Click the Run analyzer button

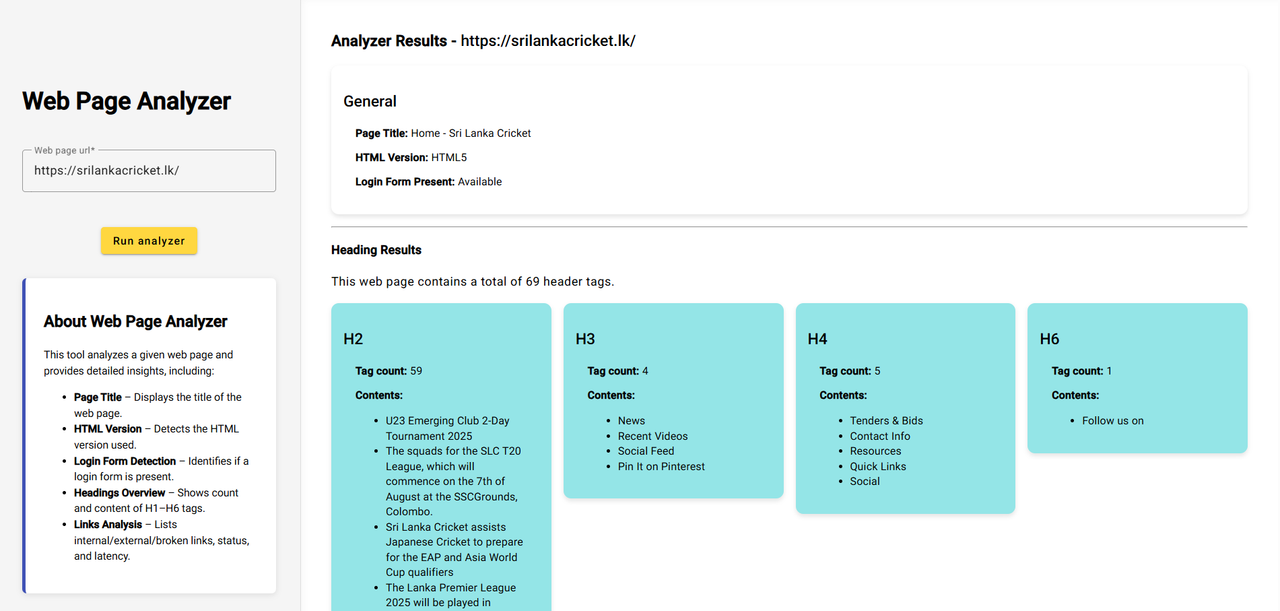(x=149, y=241)
